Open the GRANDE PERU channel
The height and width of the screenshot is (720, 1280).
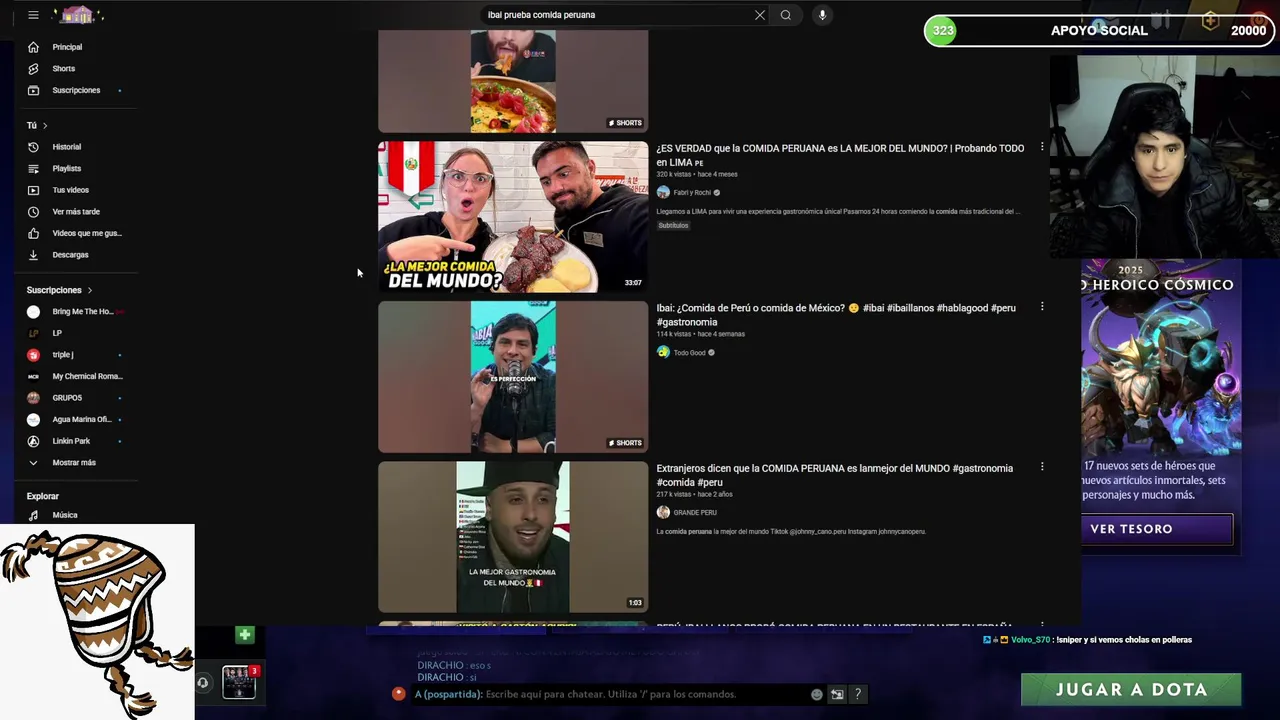tap(695, 513)
